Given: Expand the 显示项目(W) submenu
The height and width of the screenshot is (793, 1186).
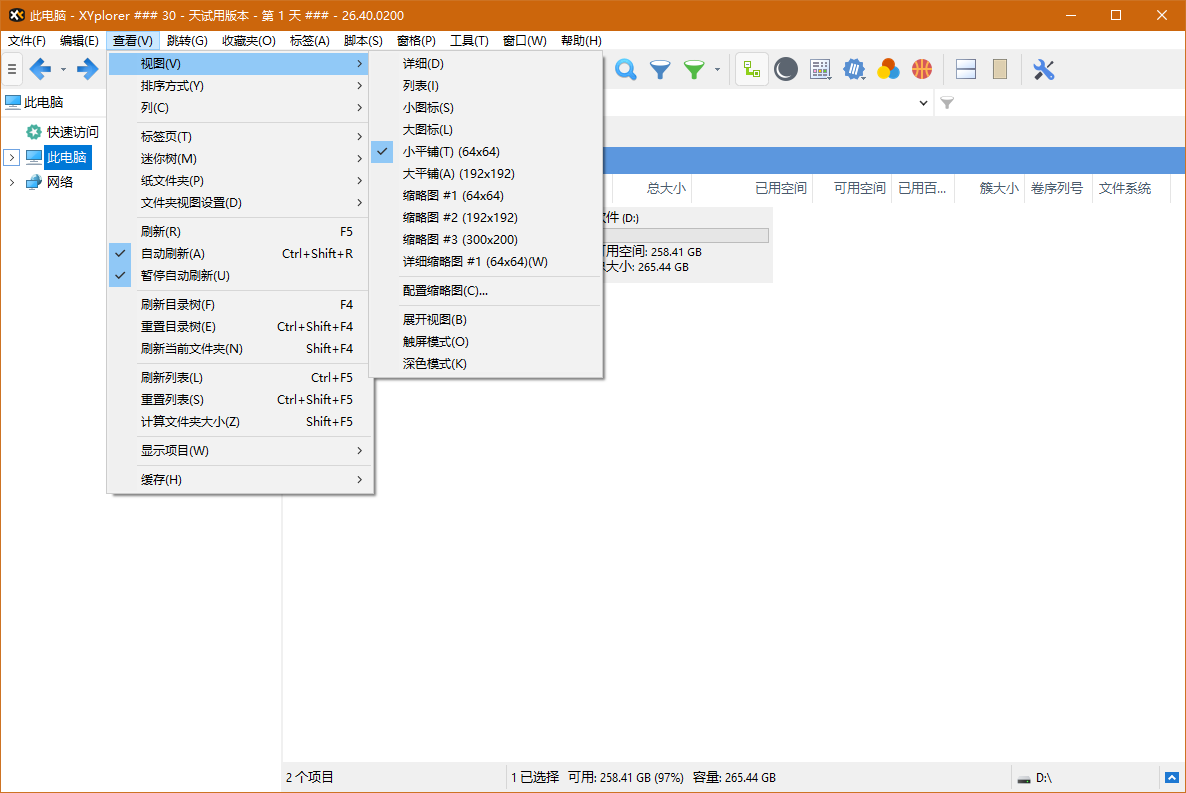Looking at the screenshot, I should pyautogui.click(x=241, y=450).
